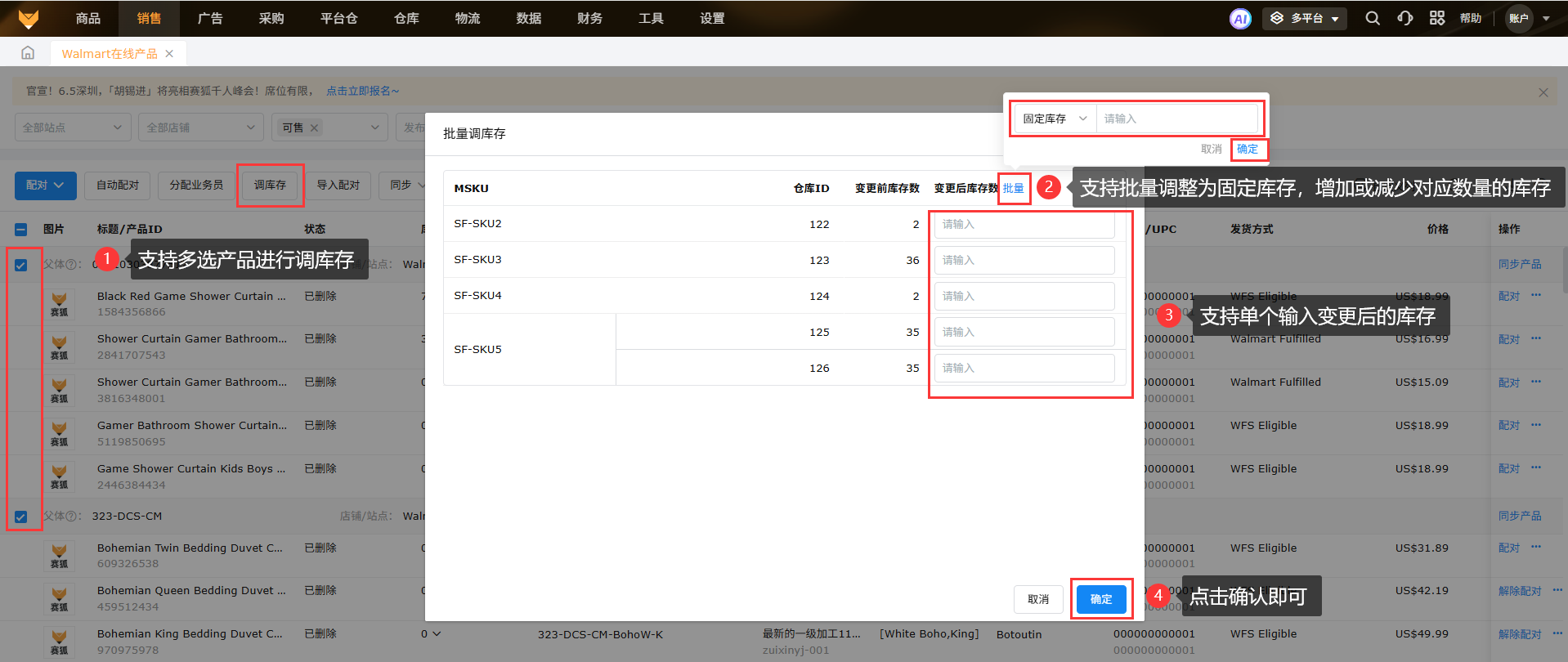
Task: Uncheck the 323-DCS-CM parent checkbox
Action: 21,517
